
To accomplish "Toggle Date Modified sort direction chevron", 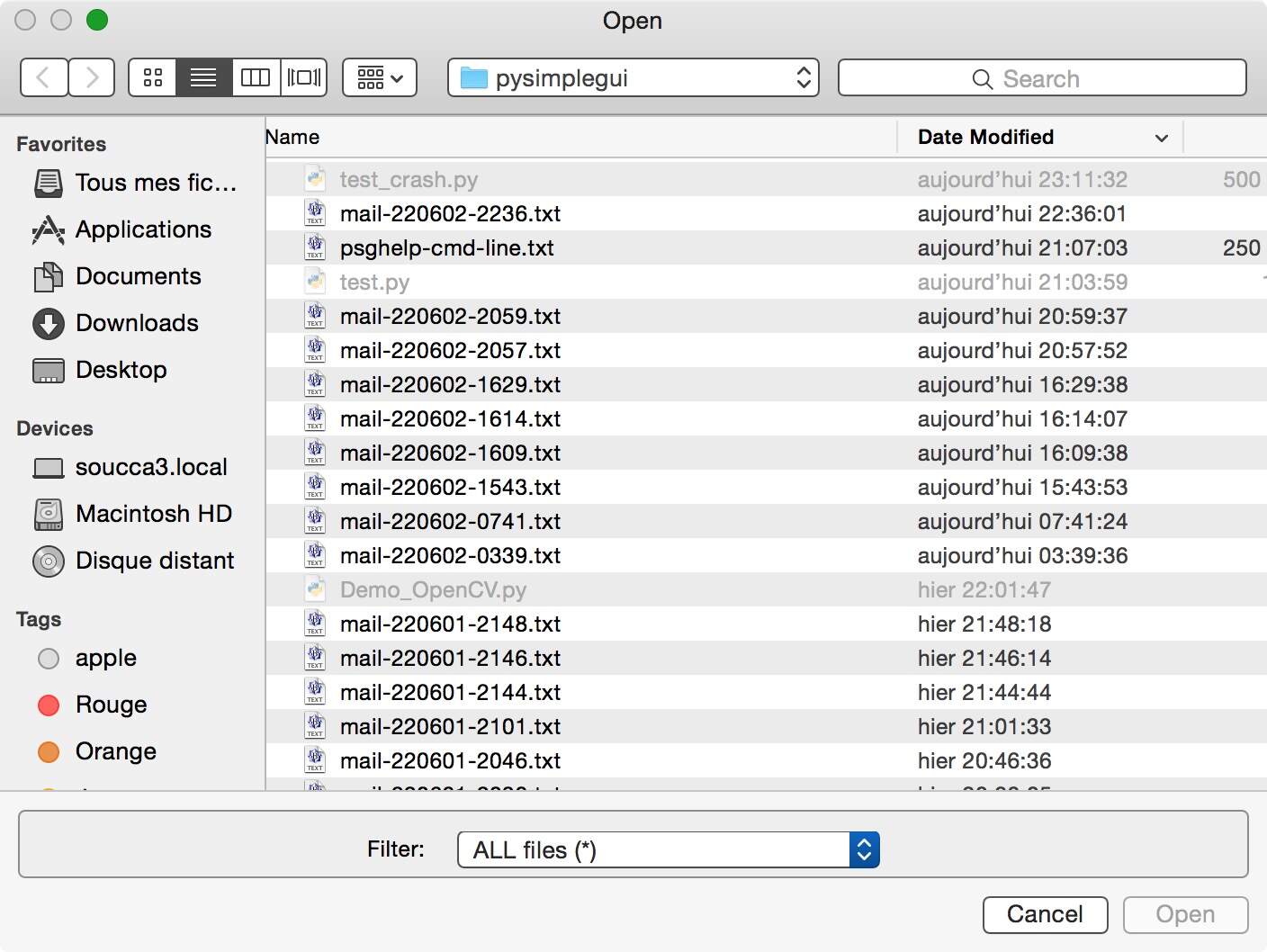I will pos(1161,137).
